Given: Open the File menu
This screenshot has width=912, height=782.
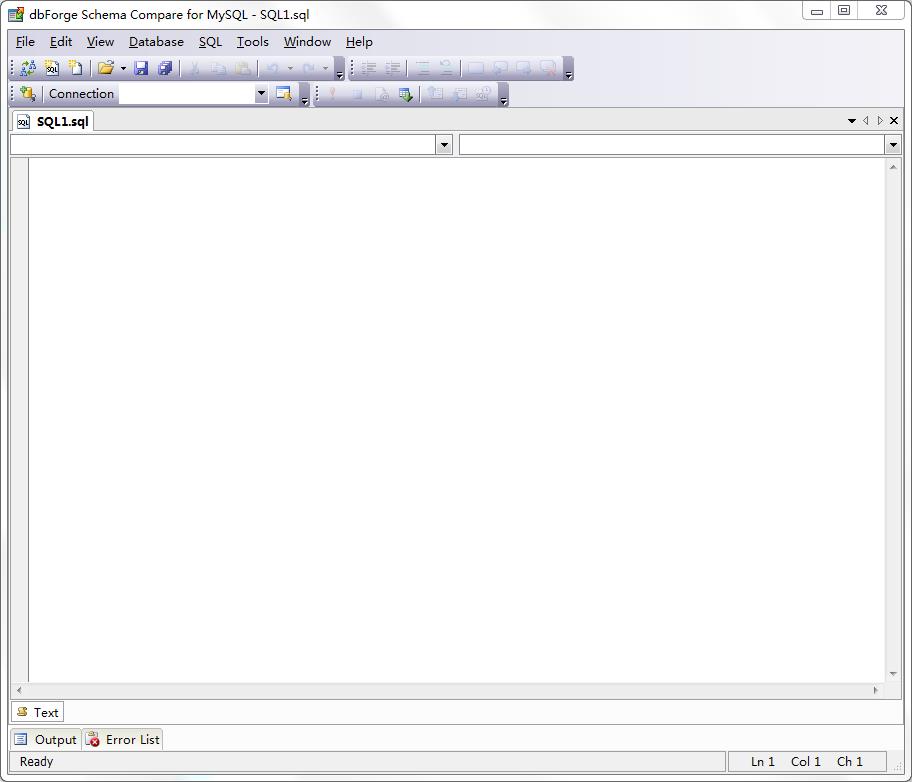Looking at the screenshot, I should pyautogui.click(x=25, y=42).
